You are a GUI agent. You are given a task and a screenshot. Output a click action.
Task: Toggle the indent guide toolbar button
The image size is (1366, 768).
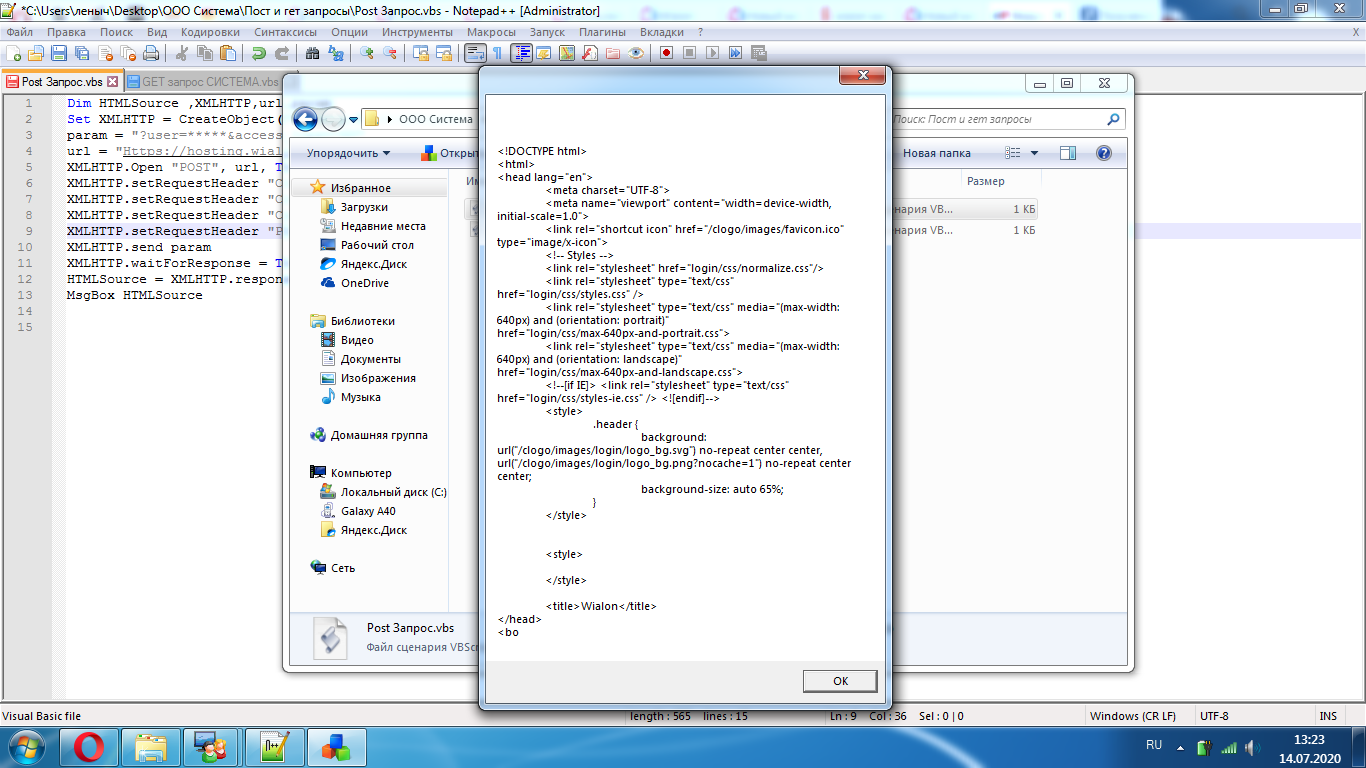pyautogui.click(x=521, y=53)
